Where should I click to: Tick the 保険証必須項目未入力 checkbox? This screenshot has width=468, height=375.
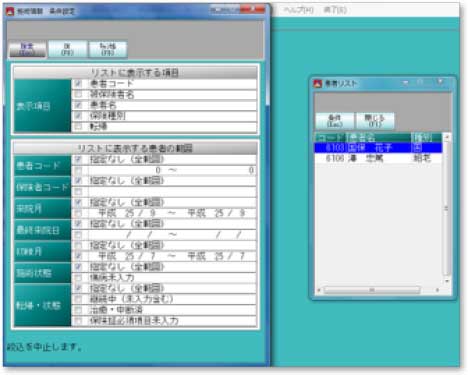tap(78, 321)
